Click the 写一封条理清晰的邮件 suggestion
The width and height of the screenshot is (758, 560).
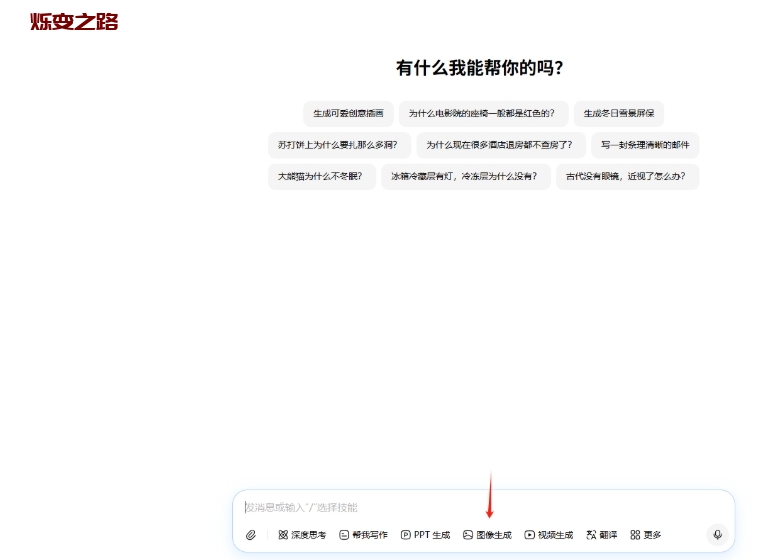(645, 145)
